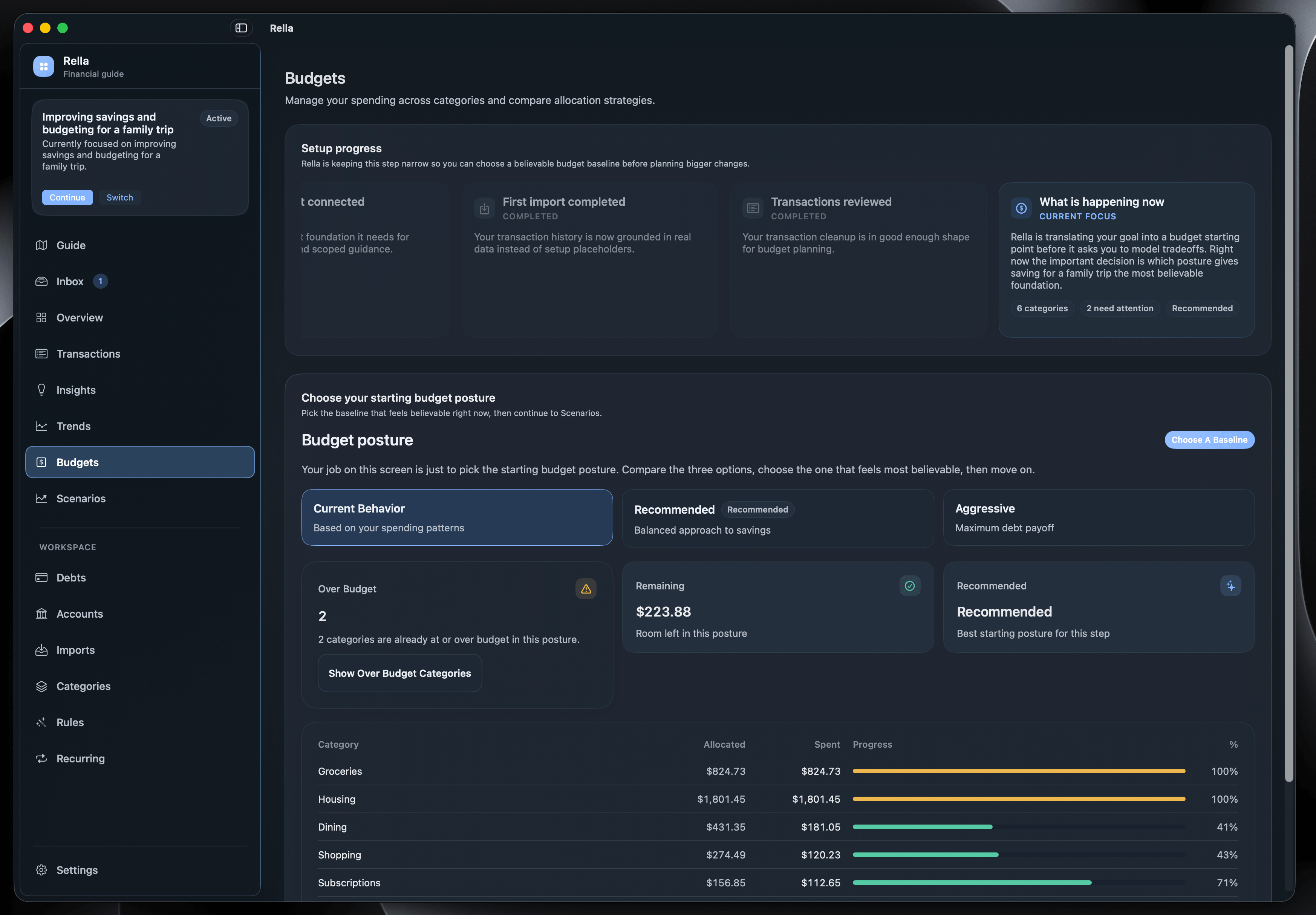This screenshot has width=1316, height=915.
Task: Click the Recommended chip in current focus card
Action: [x=1202, y=308]
